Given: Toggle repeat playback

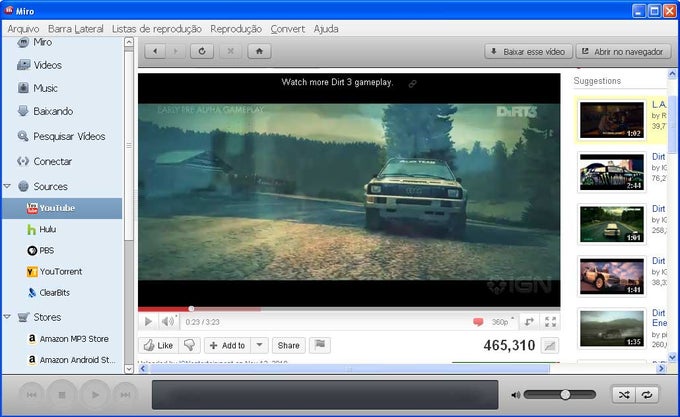Looking at the screenshot, I should [x=647, y=395].
